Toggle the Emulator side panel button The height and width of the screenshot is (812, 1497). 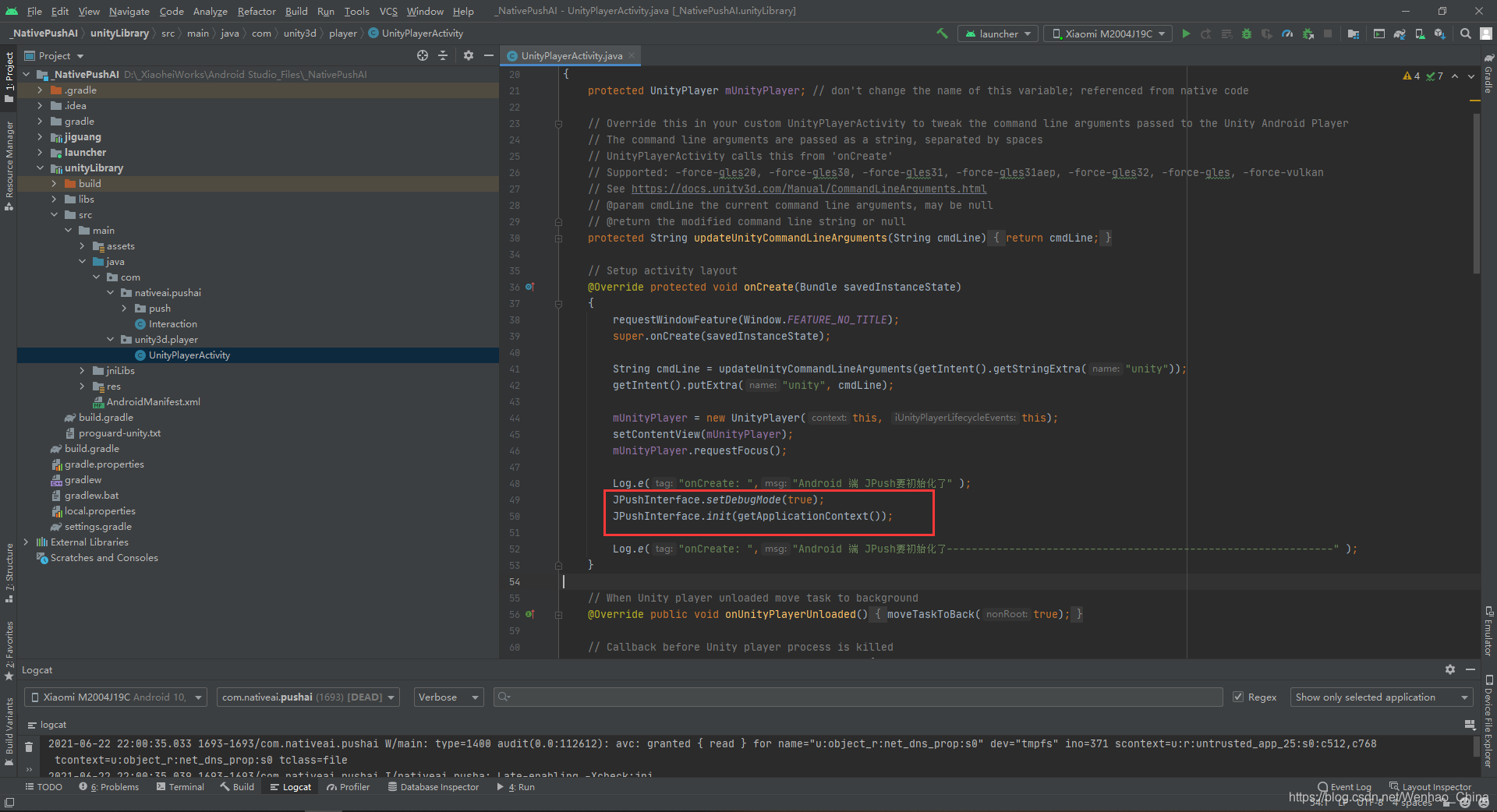coord(1488,630)
